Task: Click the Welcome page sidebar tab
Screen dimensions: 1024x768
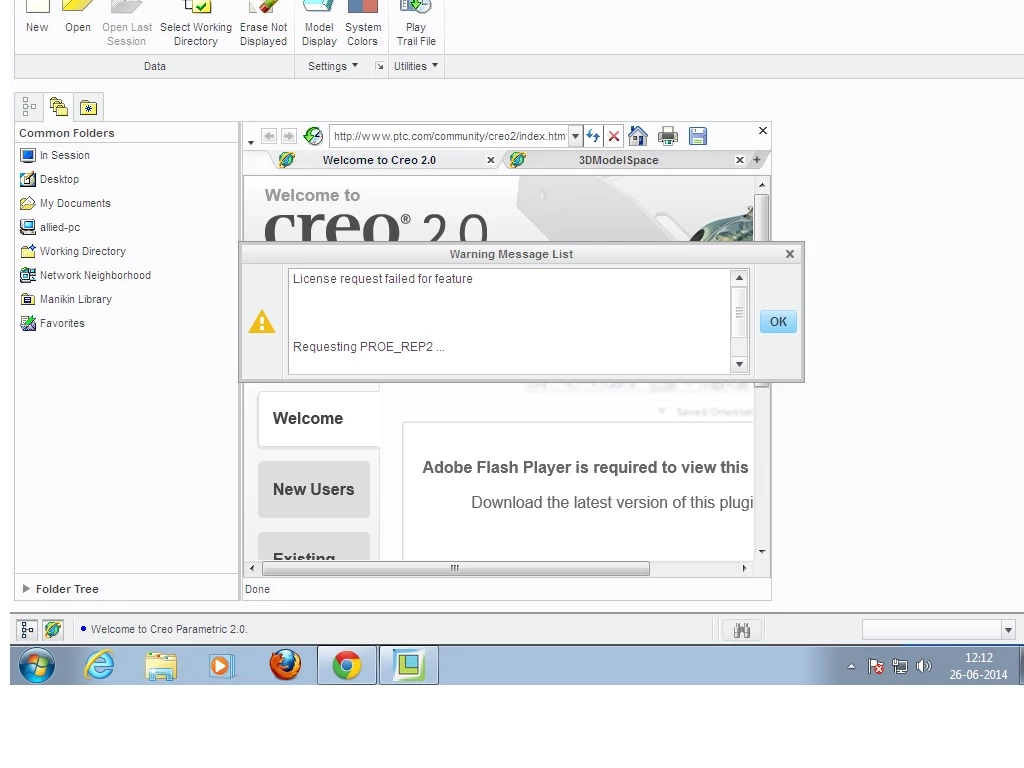Action: pyautogui.click(x=319, y=419)
